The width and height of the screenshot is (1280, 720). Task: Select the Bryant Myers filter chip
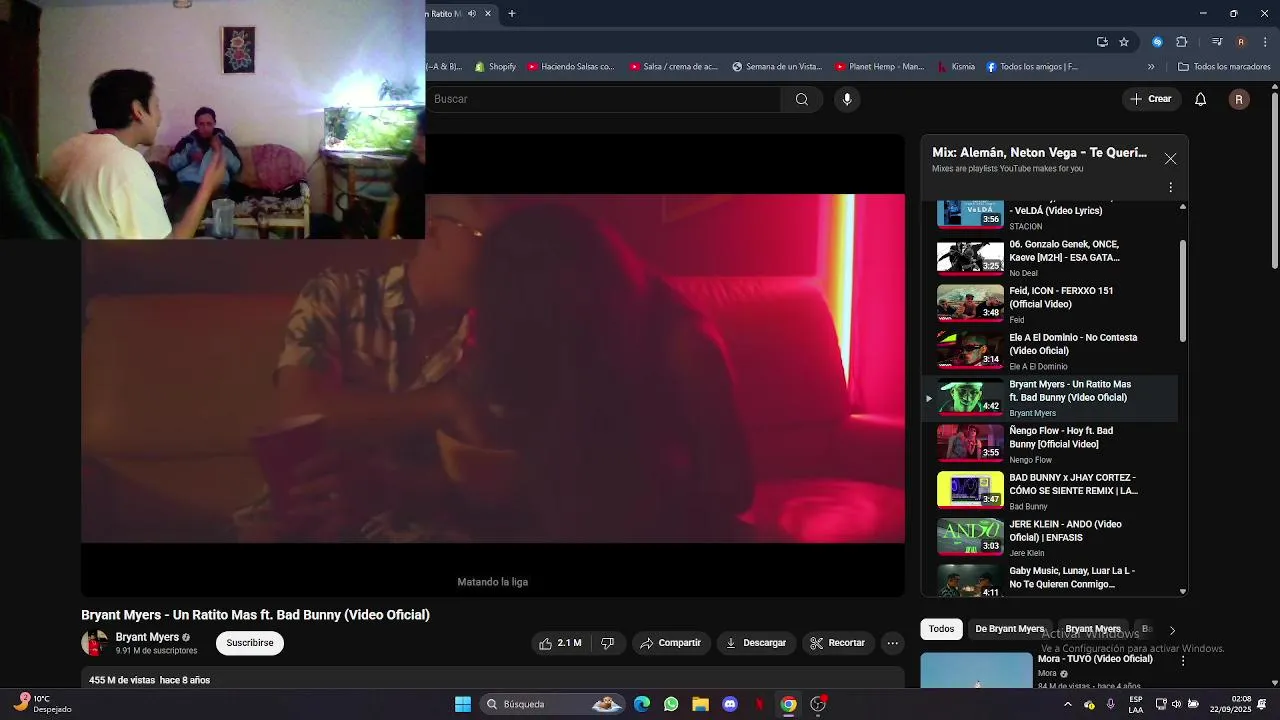point(1092,629)
